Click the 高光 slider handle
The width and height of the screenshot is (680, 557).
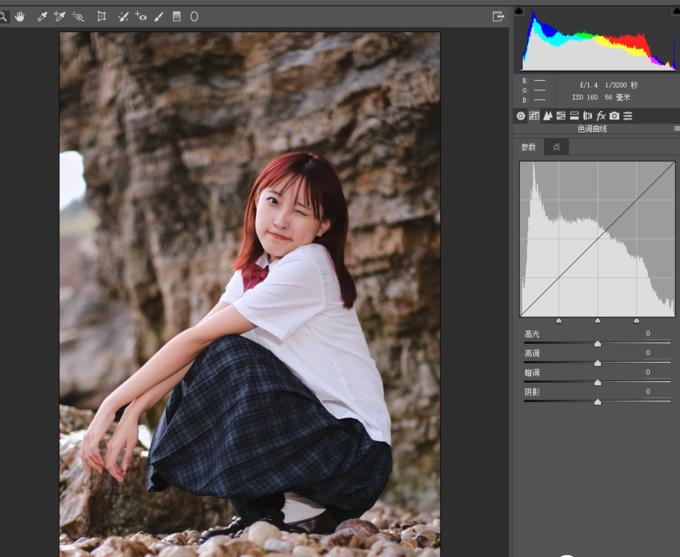598,343
